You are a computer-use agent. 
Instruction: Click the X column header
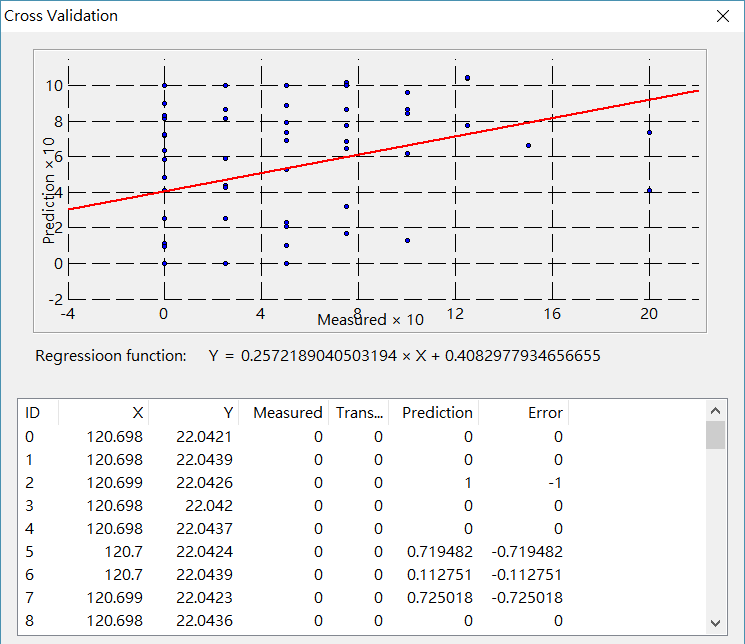pyautogui.click(x=104, y=413)
